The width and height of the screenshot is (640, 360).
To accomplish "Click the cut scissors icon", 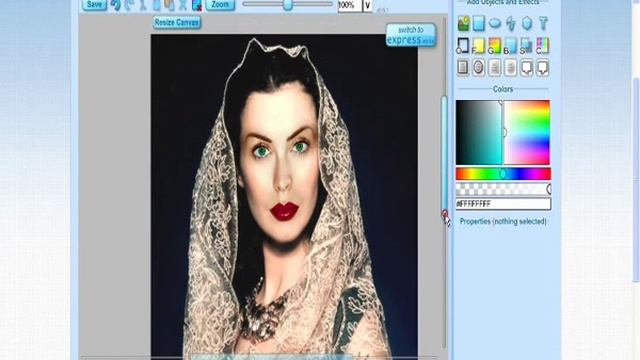I will pos(143,5).
